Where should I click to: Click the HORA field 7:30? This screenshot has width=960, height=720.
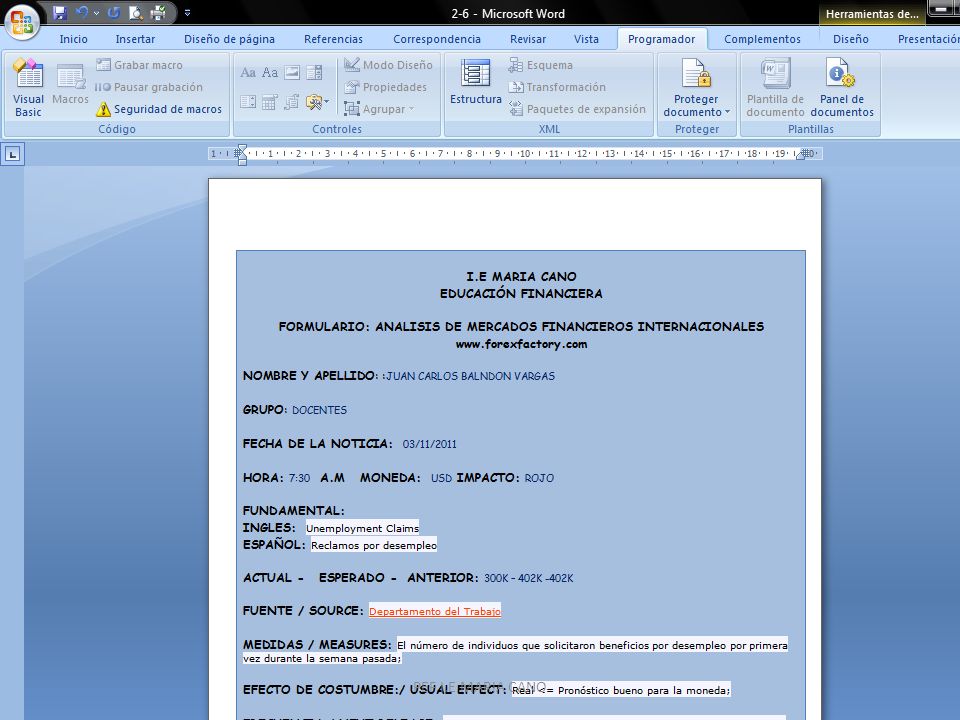pos(299,478)
